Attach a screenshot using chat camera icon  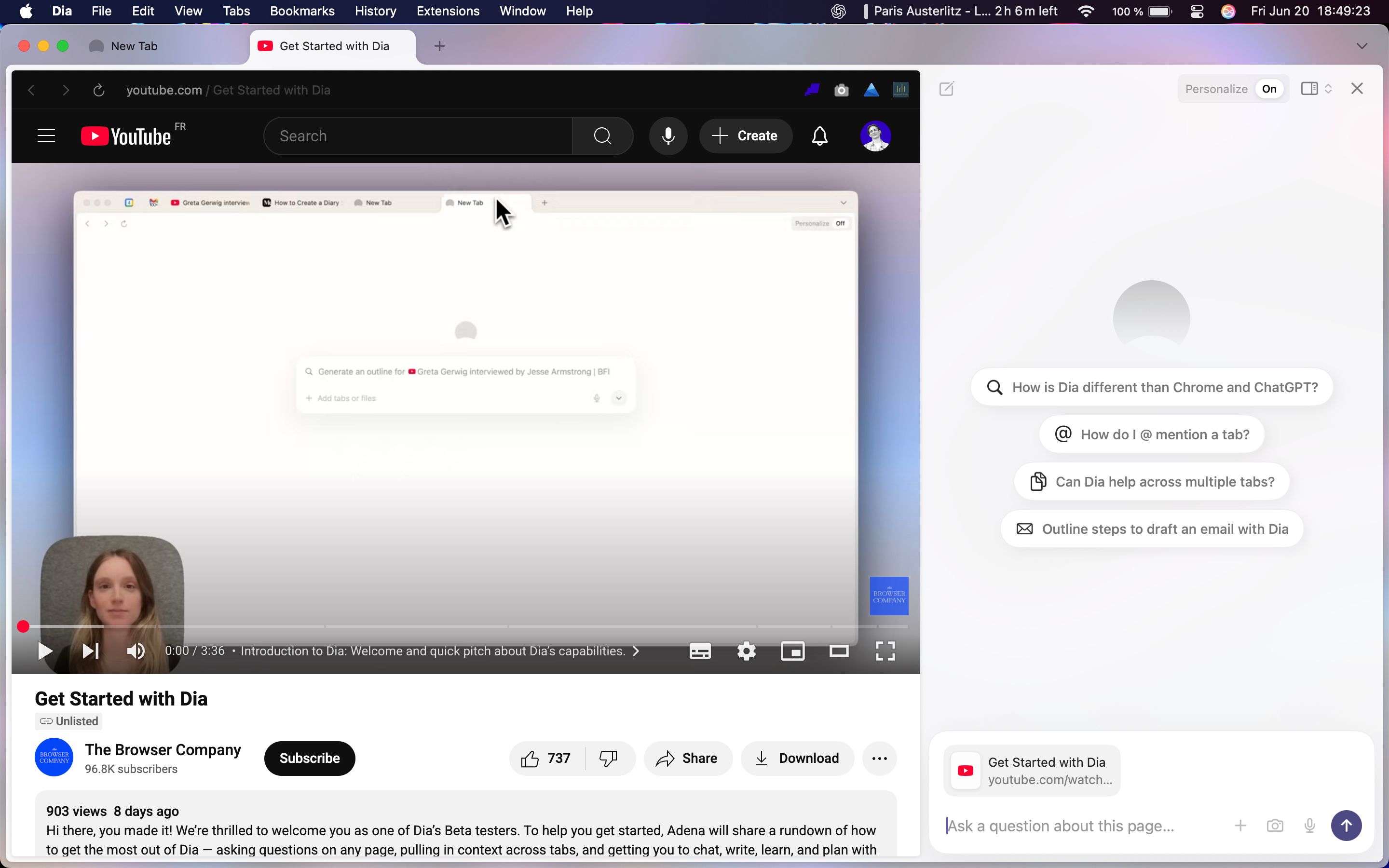pyautogui.click(x=1275, y=826)
